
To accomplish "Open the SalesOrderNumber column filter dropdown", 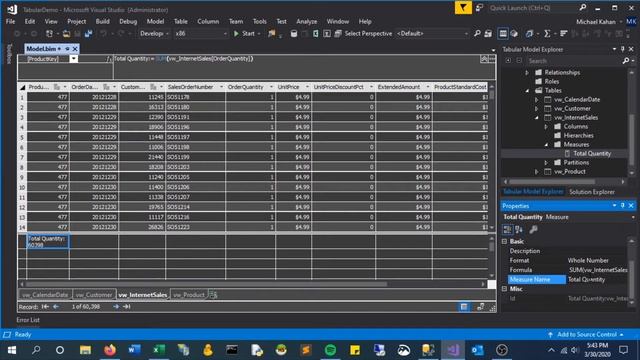I will point(221,87).
